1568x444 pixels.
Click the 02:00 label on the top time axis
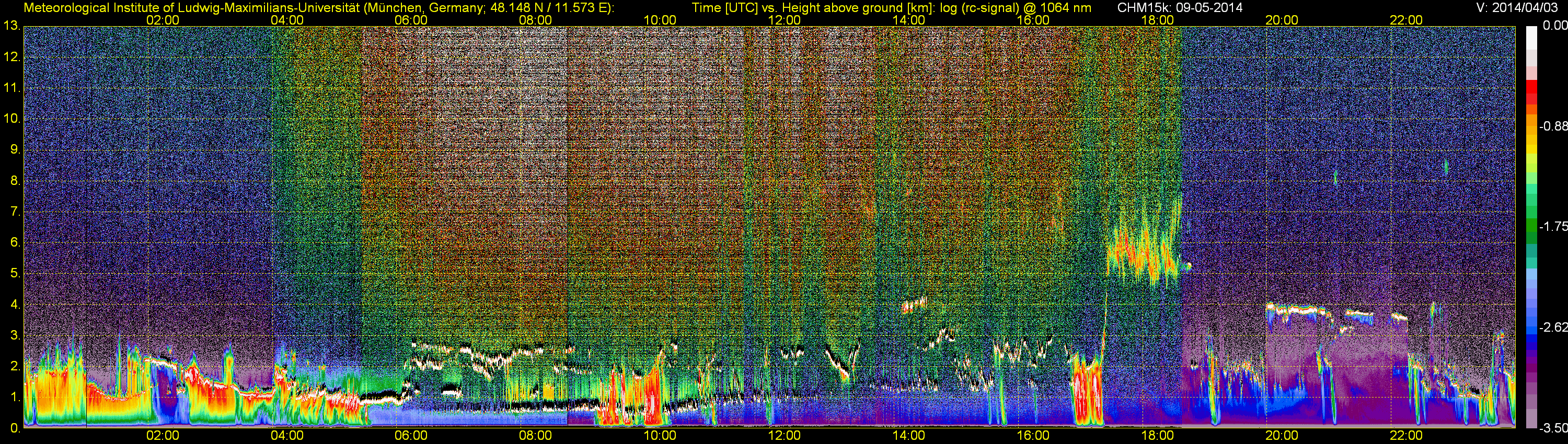pyautogui.click(x=163, y=20)
